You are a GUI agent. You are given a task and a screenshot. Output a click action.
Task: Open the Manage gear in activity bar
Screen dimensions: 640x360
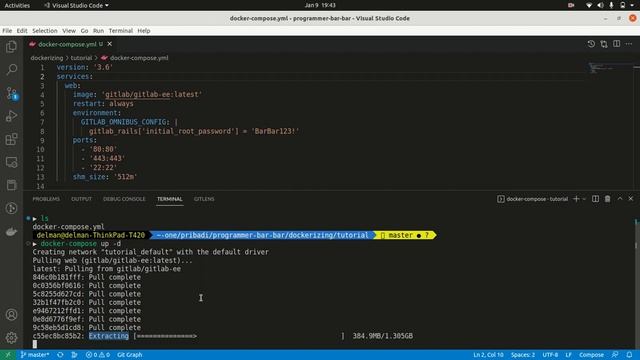tap(11, 338)
